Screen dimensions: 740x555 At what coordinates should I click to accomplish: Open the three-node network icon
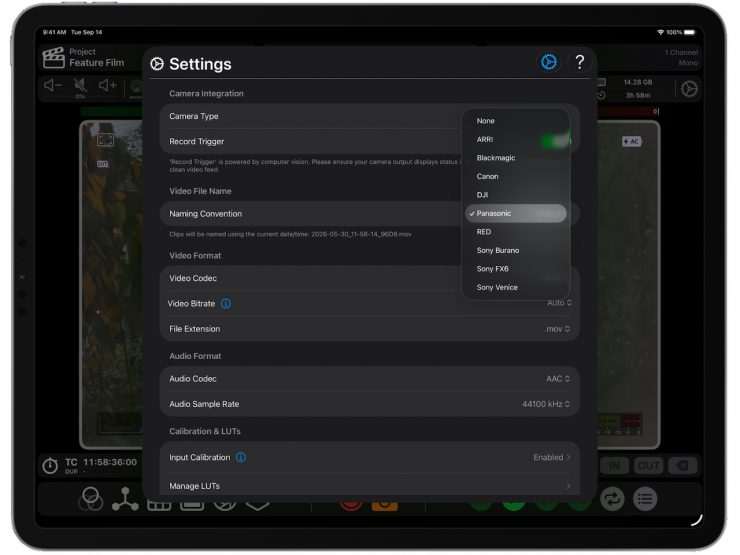[125, 499]
